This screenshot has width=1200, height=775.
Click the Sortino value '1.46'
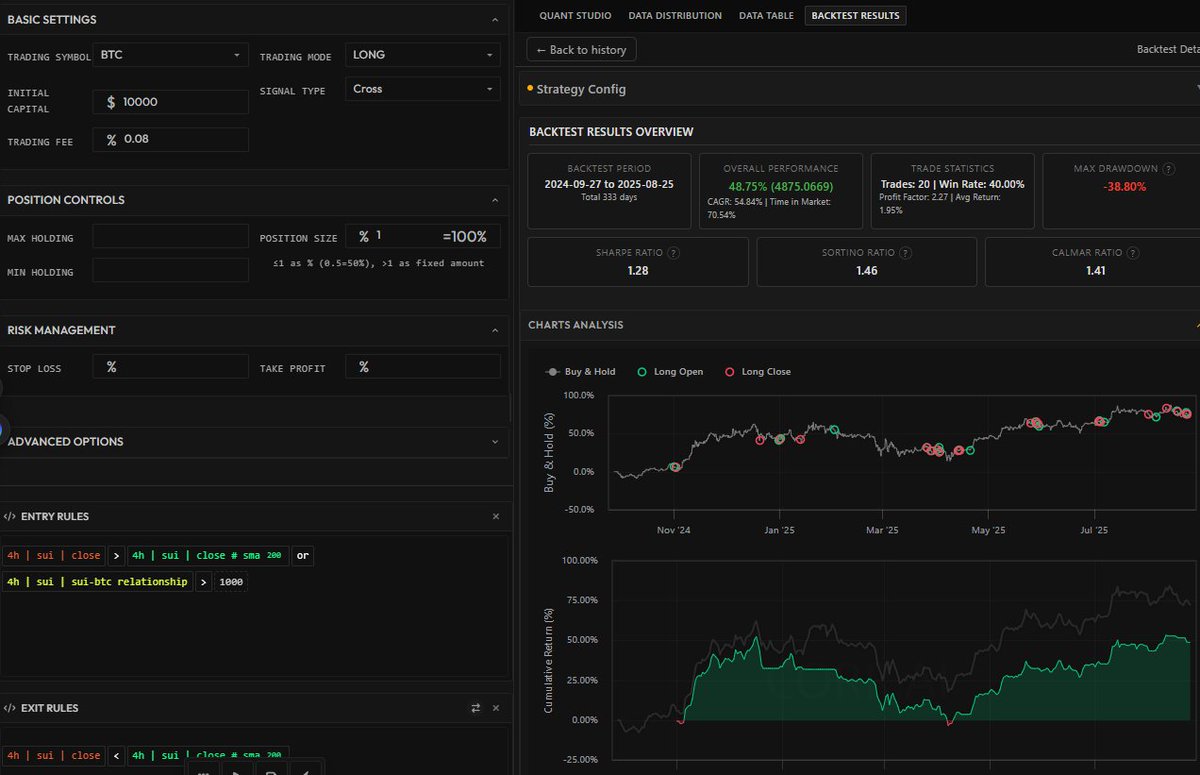[866, 271]
